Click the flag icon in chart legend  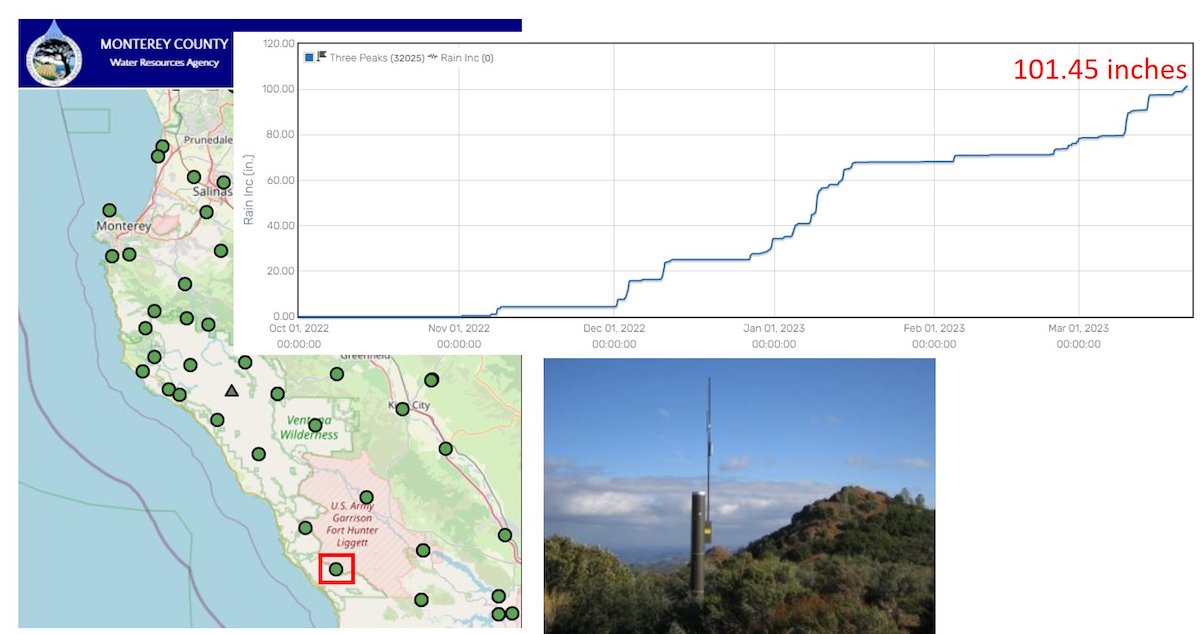(322, 57)
